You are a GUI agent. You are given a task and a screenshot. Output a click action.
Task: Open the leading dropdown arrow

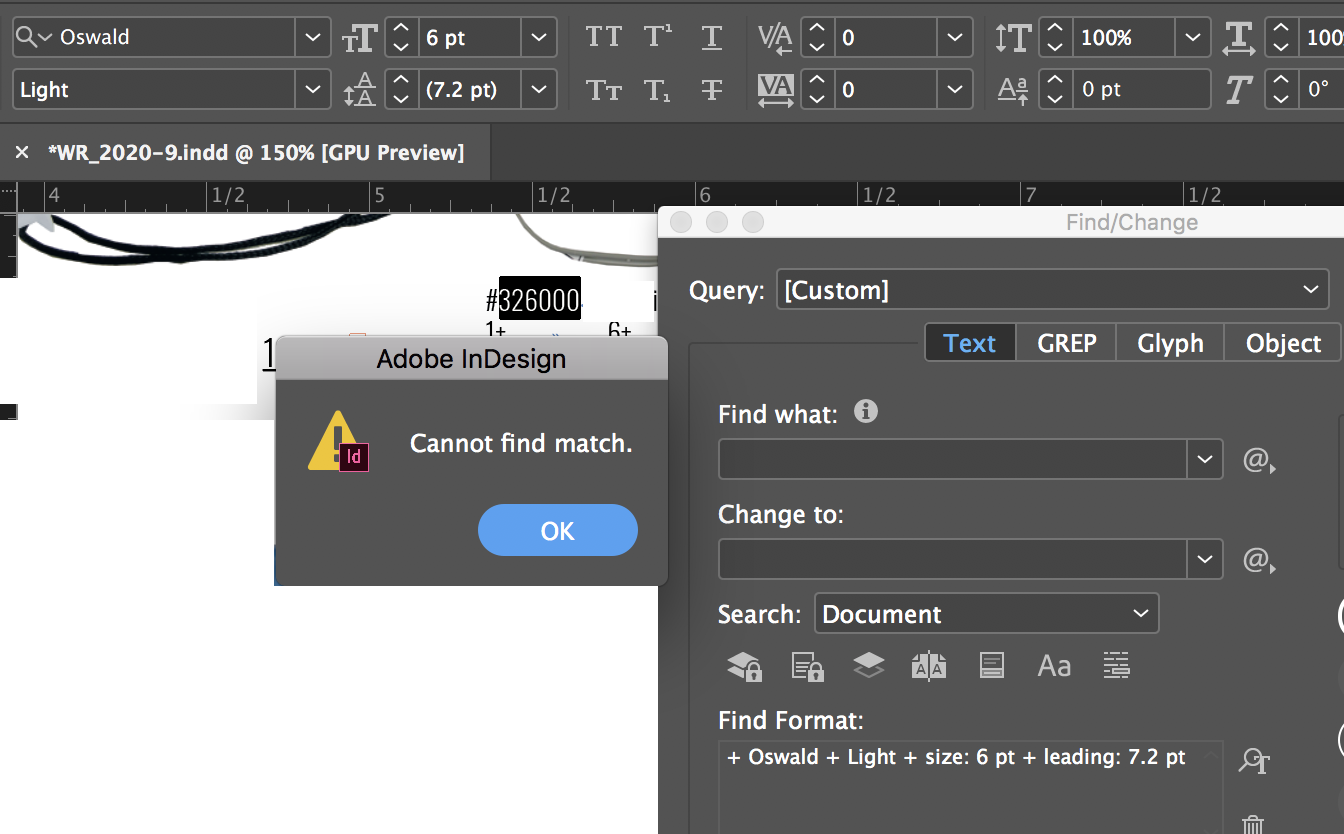click(x=539, y=90)
